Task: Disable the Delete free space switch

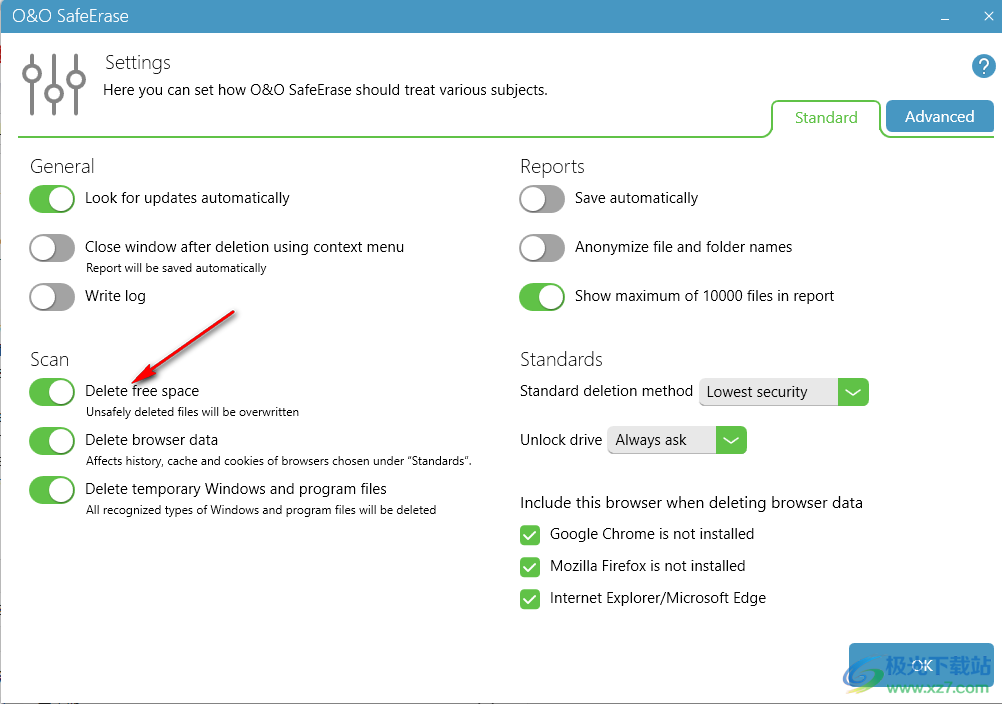Action: point(52,392)
